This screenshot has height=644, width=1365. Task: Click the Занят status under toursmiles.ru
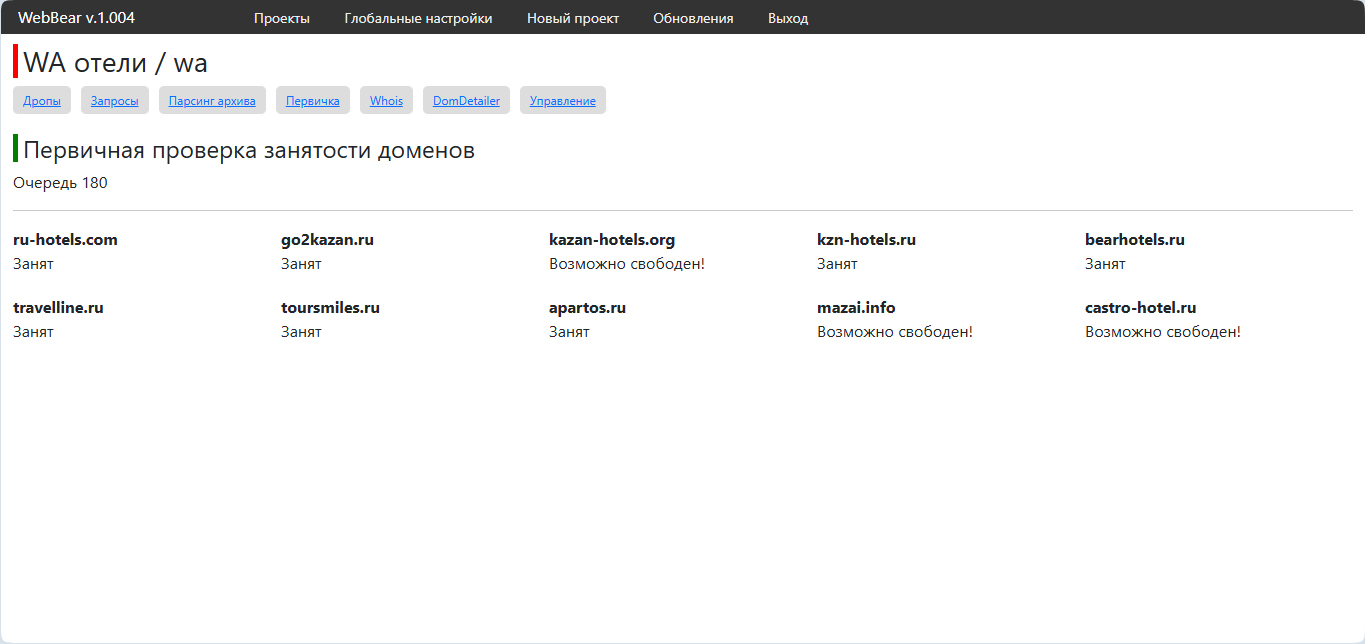click(x=301, y=332)
